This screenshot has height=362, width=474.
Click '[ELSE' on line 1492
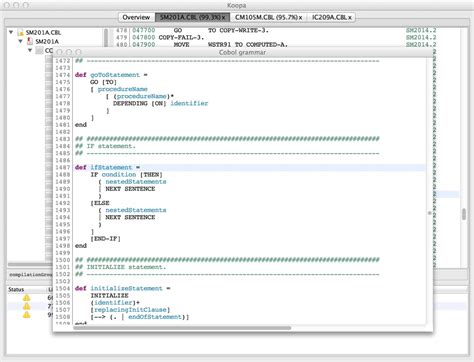point(100,203)
